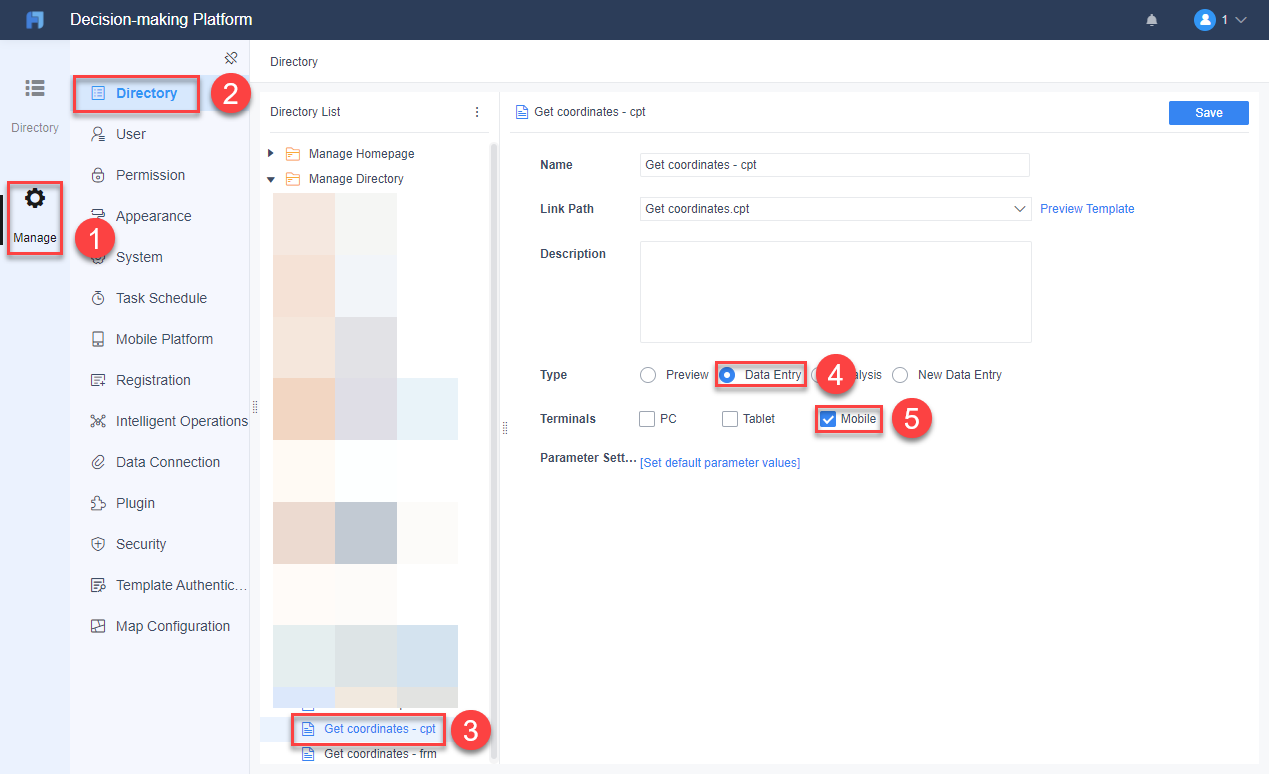This screenshot has width=1269, height=774.
Task: Open the user account dropdown chevron
Action: coord(1241,20)
